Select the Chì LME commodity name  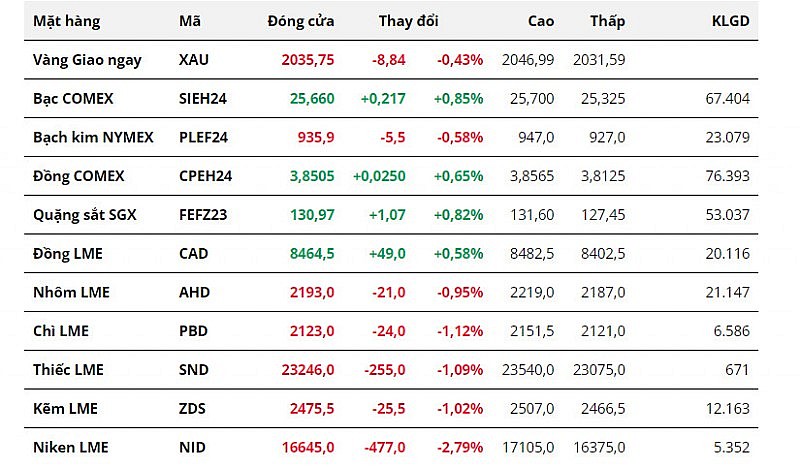[x=61, y=331]
